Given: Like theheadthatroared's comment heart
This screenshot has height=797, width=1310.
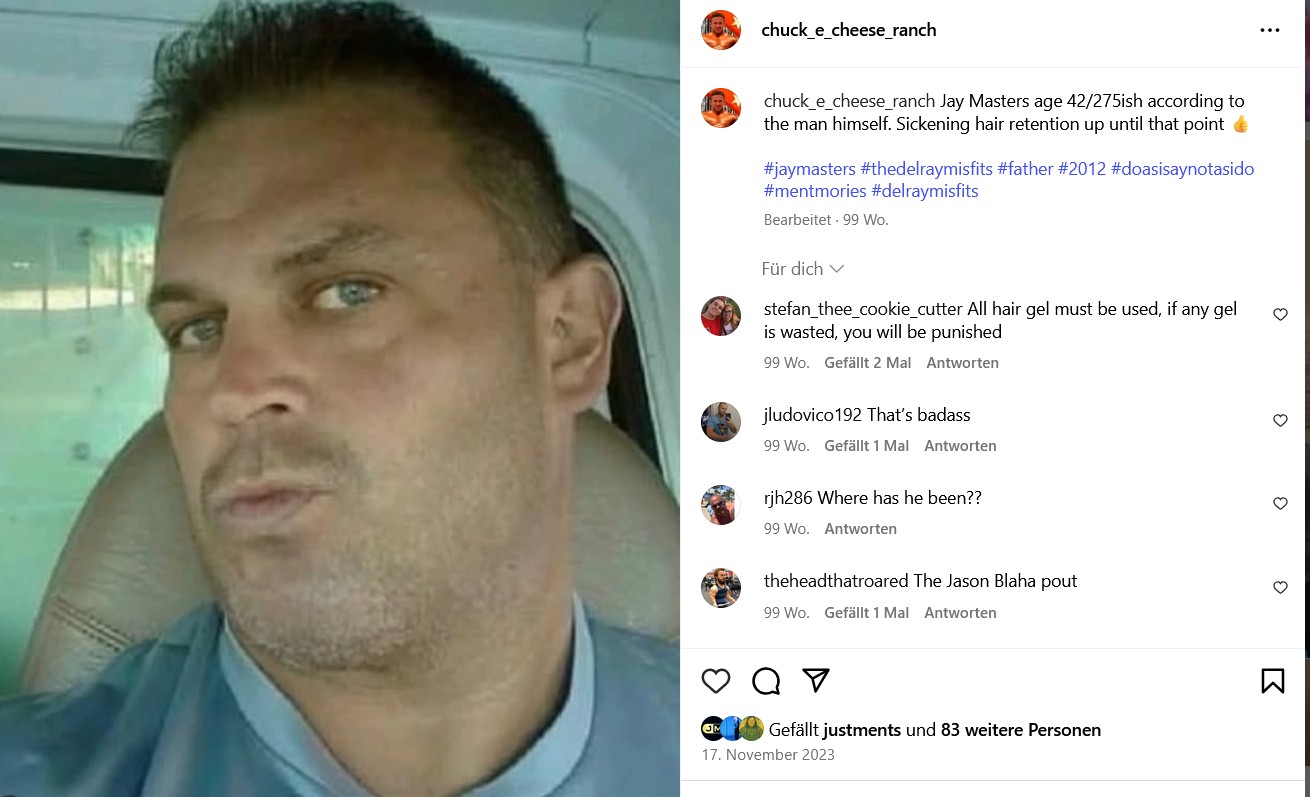Looking at the screenshot, I should (x=1280, y=588).
